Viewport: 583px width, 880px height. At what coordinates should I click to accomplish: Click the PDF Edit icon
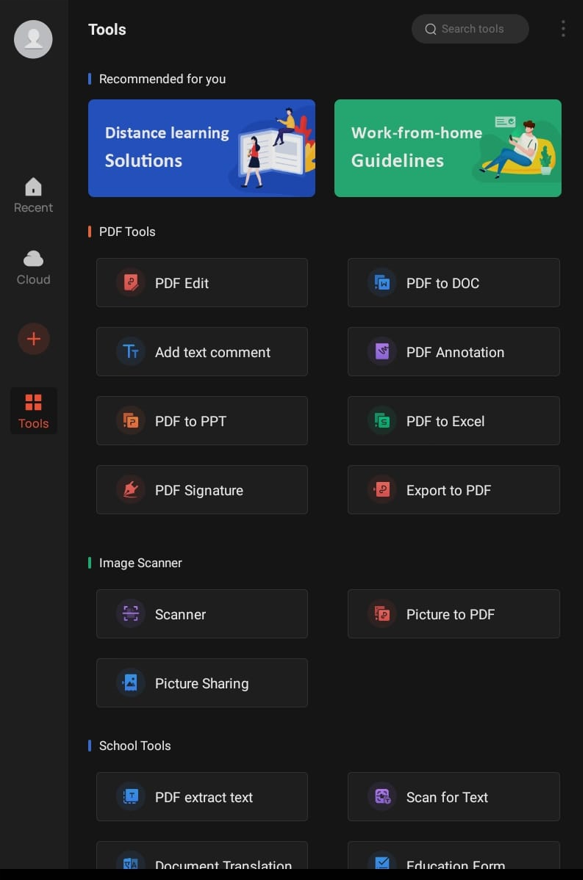(131, 282)
